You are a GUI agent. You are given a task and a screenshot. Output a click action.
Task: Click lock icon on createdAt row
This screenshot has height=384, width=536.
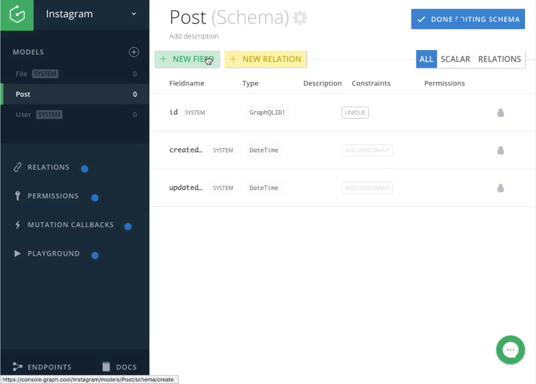[500, 150]
